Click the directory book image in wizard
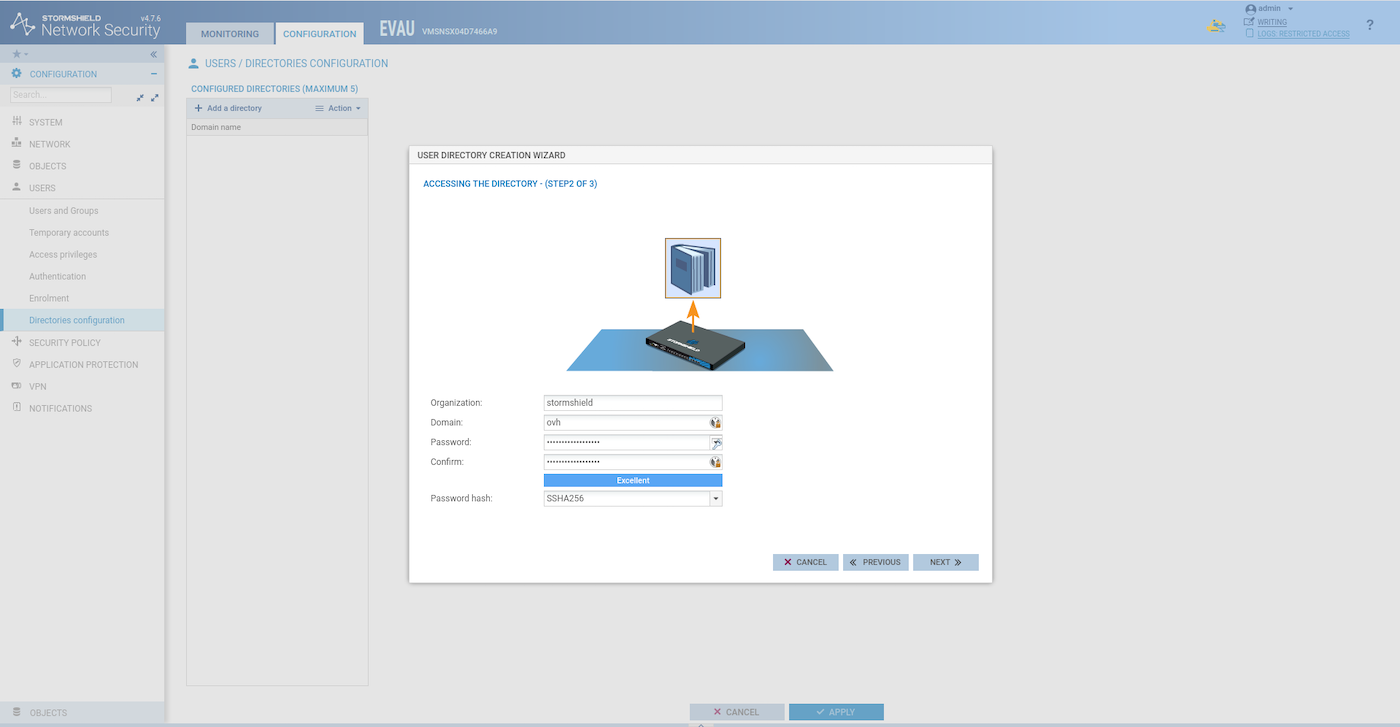This screenshot has width=1400, height=727. 693,268
